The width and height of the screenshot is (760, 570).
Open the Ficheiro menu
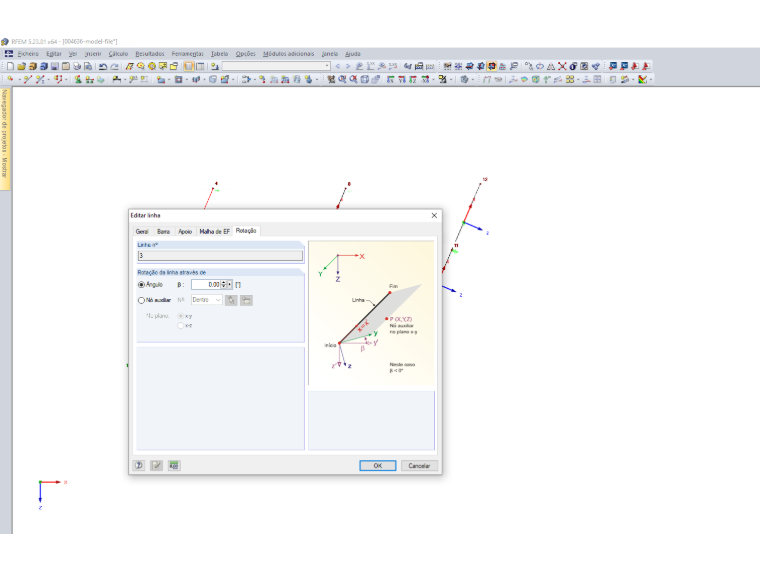click(x=28, y=54)
